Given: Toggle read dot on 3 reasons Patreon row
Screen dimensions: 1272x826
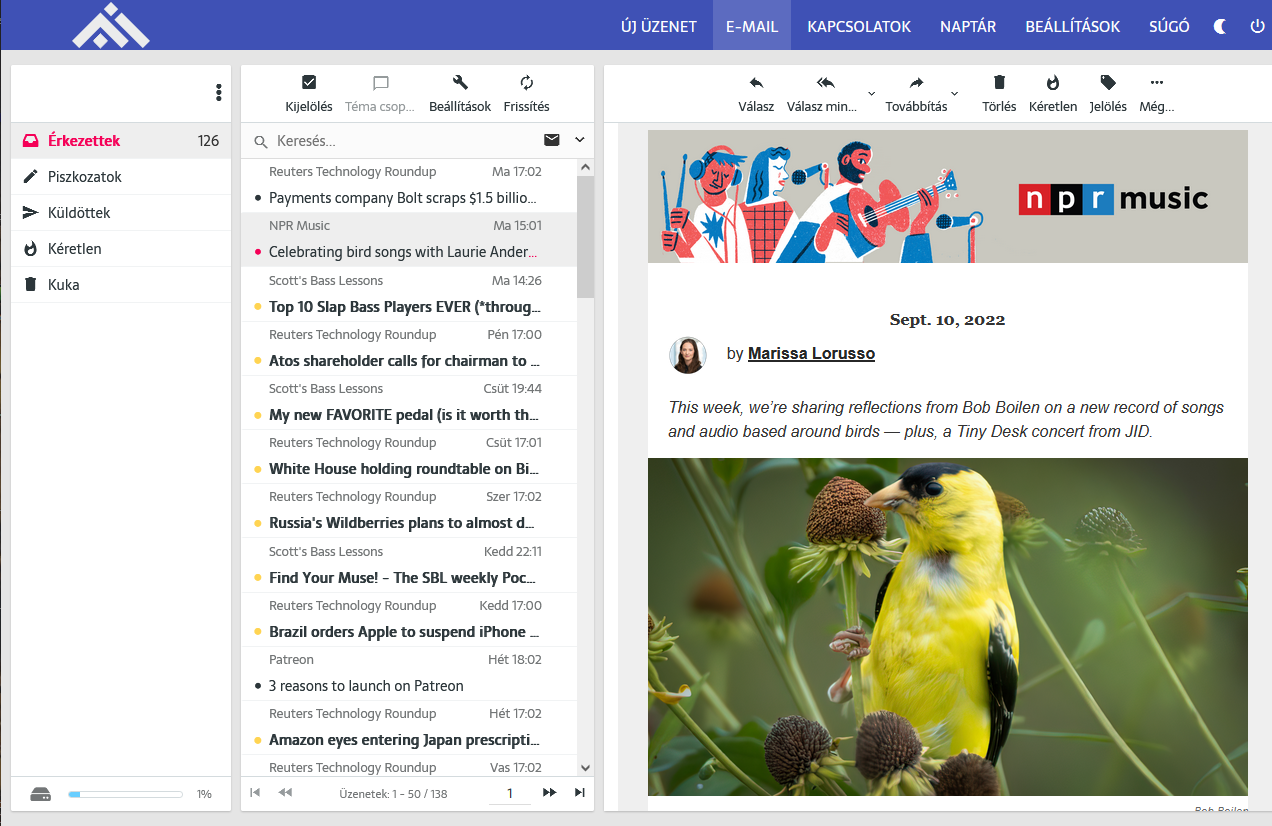Looking at the screenshot, I should (x=258, y=686).
